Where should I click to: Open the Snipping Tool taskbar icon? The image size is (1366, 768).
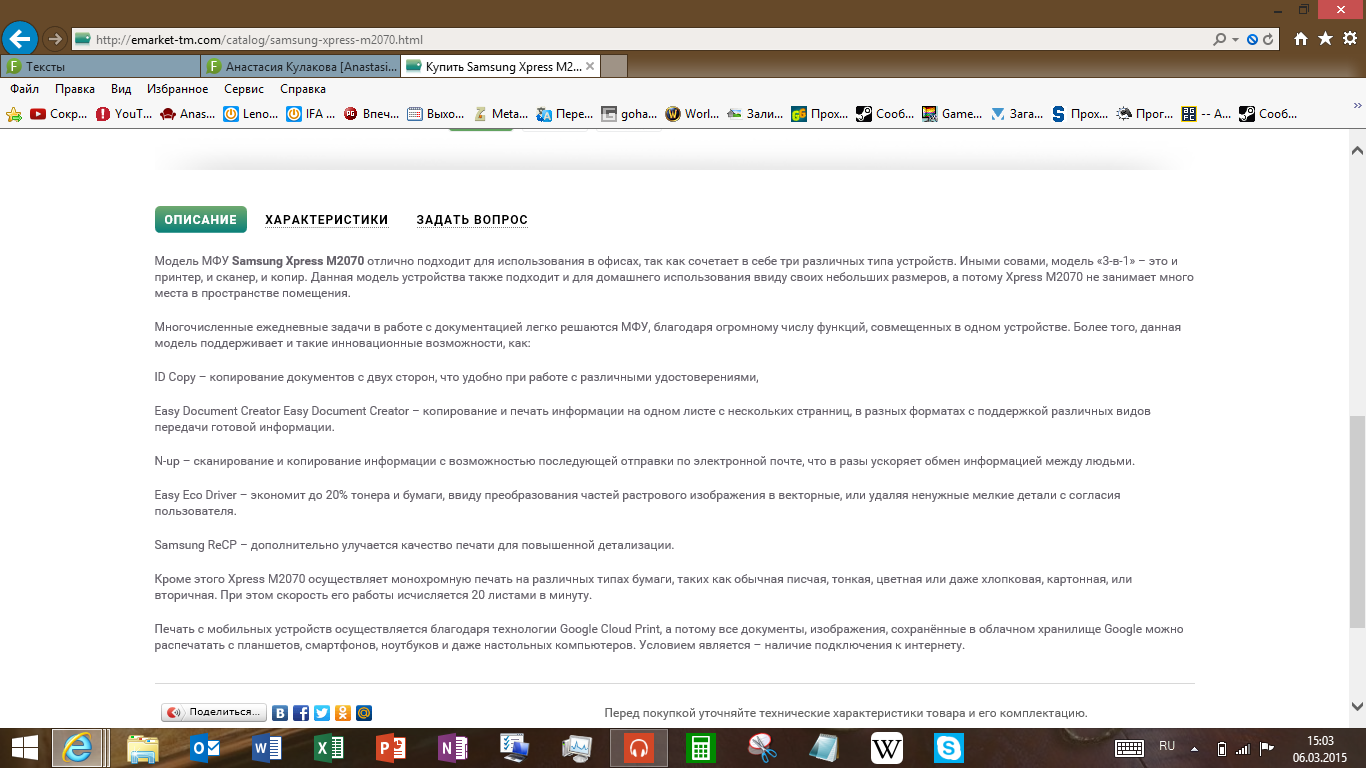pyautogui.click(x=762, y=748)
